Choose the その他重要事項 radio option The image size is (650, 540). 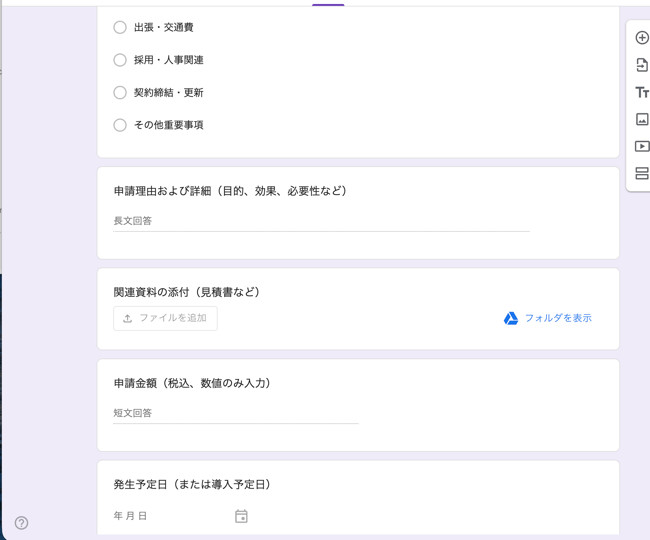point(120,125)
